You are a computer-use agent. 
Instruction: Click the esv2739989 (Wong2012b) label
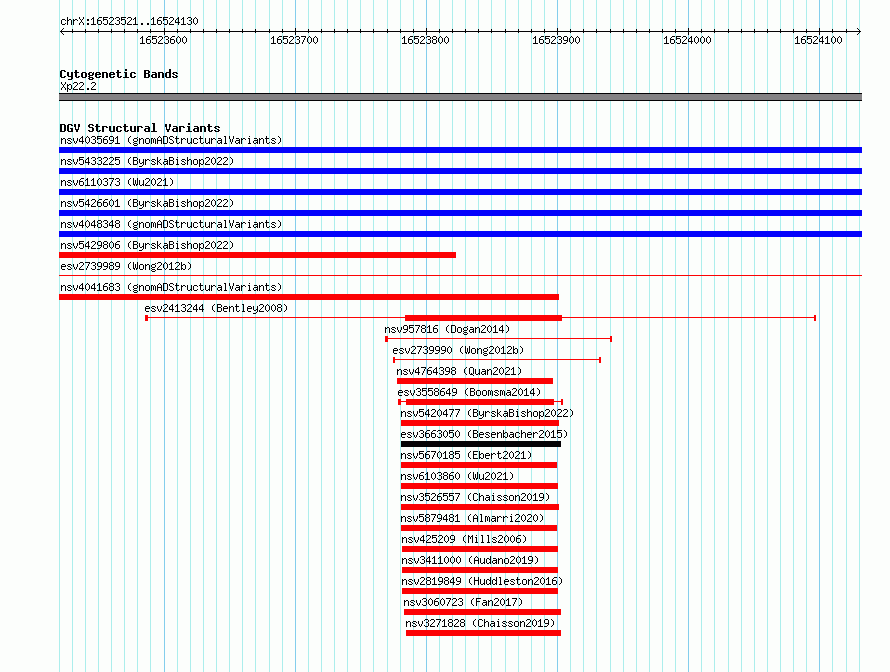(126, 266)
